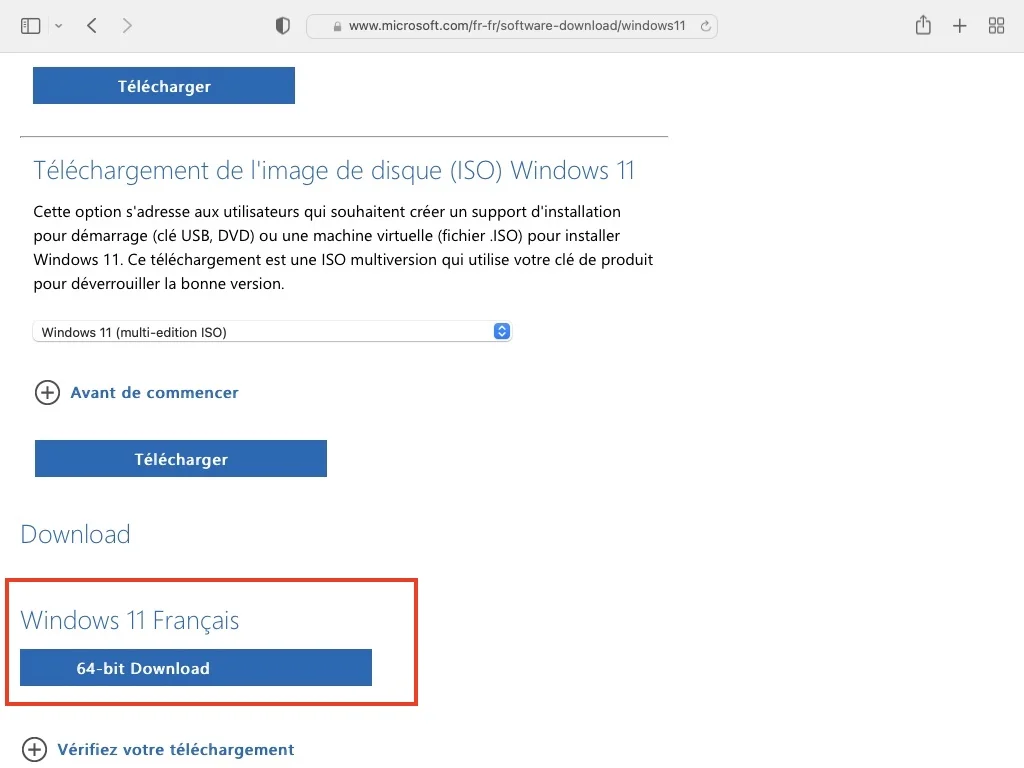Open the 'Windows 11 (multi-edition ISO)' selector
Screen dimensions: 1024x768
[272, 331]
